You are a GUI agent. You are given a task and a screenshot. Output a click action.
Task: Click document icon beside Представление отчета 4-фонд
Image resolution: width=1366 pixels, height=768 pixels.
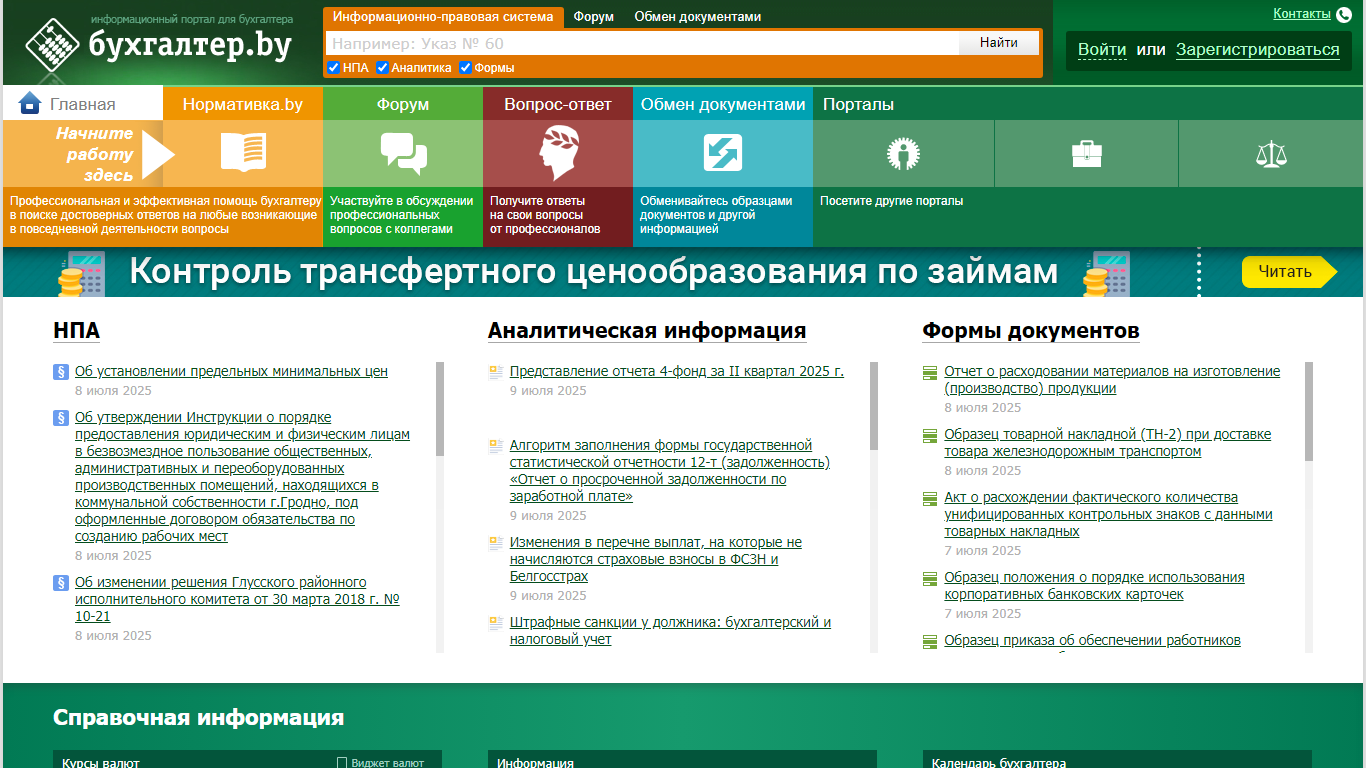(495, 372)
